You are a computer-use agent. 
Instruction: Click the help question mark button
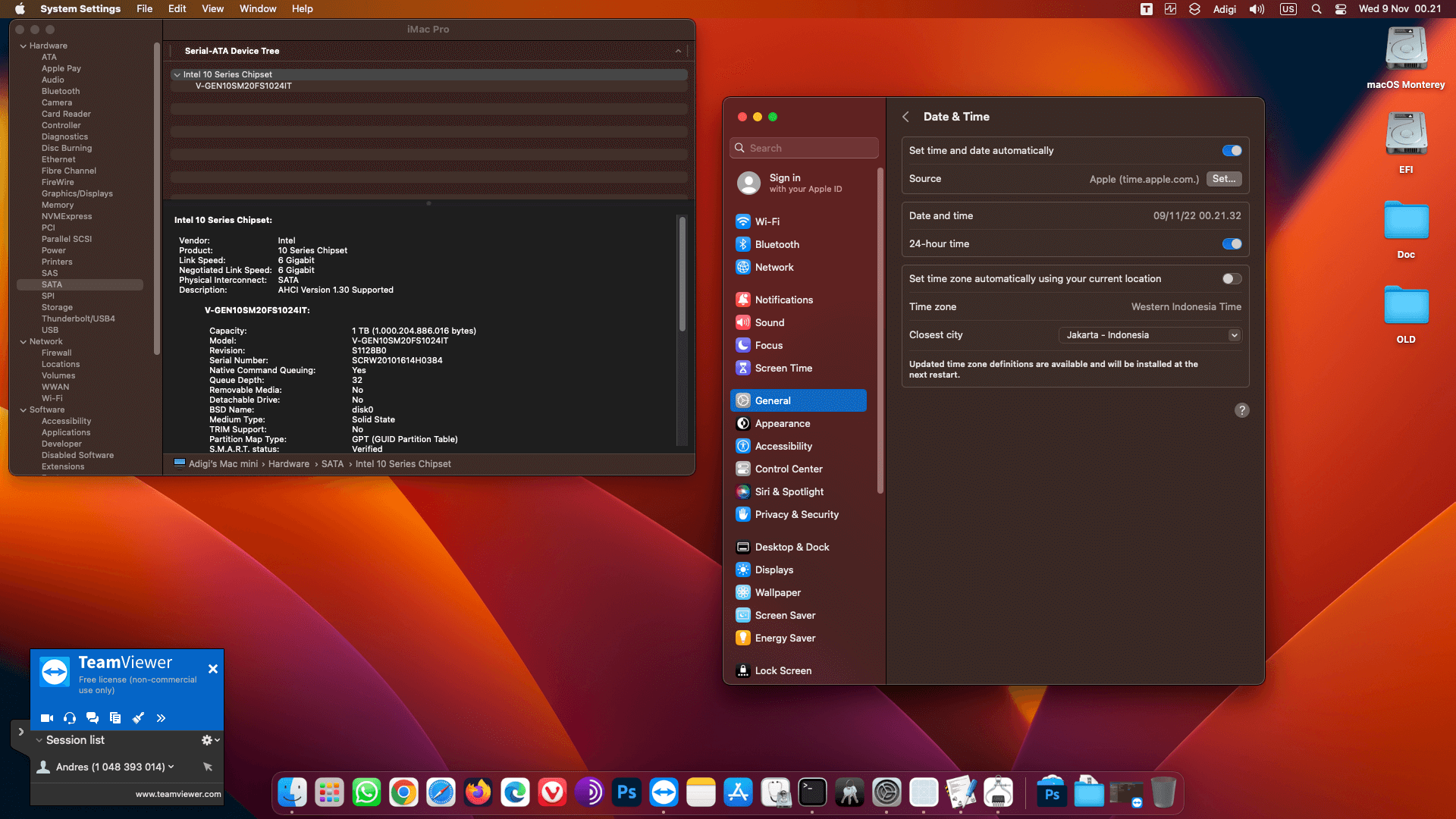[1241, 410]
